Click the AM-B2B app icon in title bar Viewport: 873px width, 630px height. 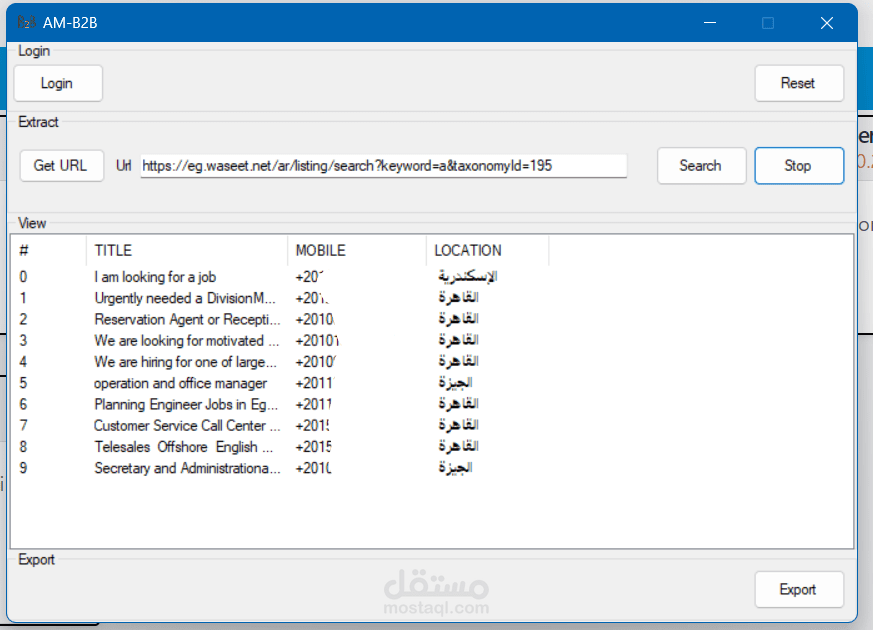click(26, 23)
